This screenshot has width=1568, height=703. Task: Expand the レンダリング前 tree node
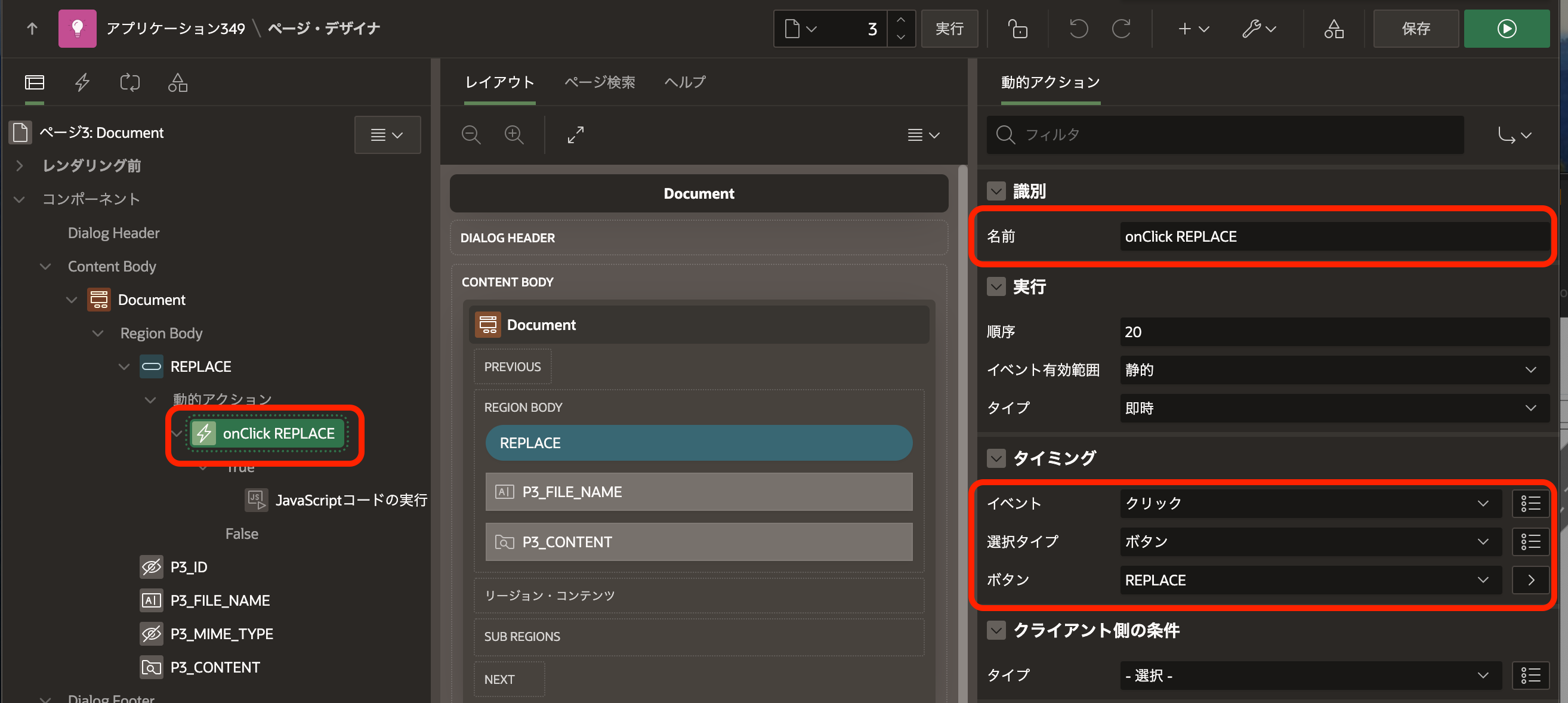(20, 165)
